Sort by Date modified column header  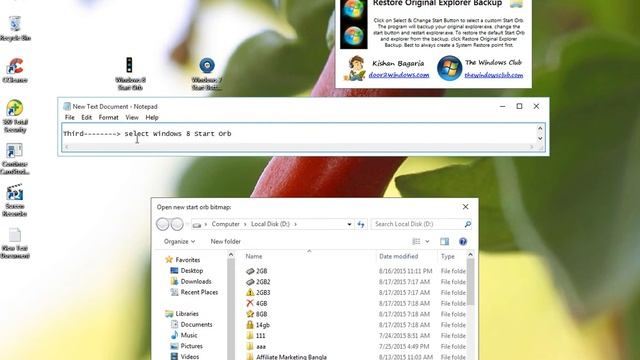coord(398,256)
